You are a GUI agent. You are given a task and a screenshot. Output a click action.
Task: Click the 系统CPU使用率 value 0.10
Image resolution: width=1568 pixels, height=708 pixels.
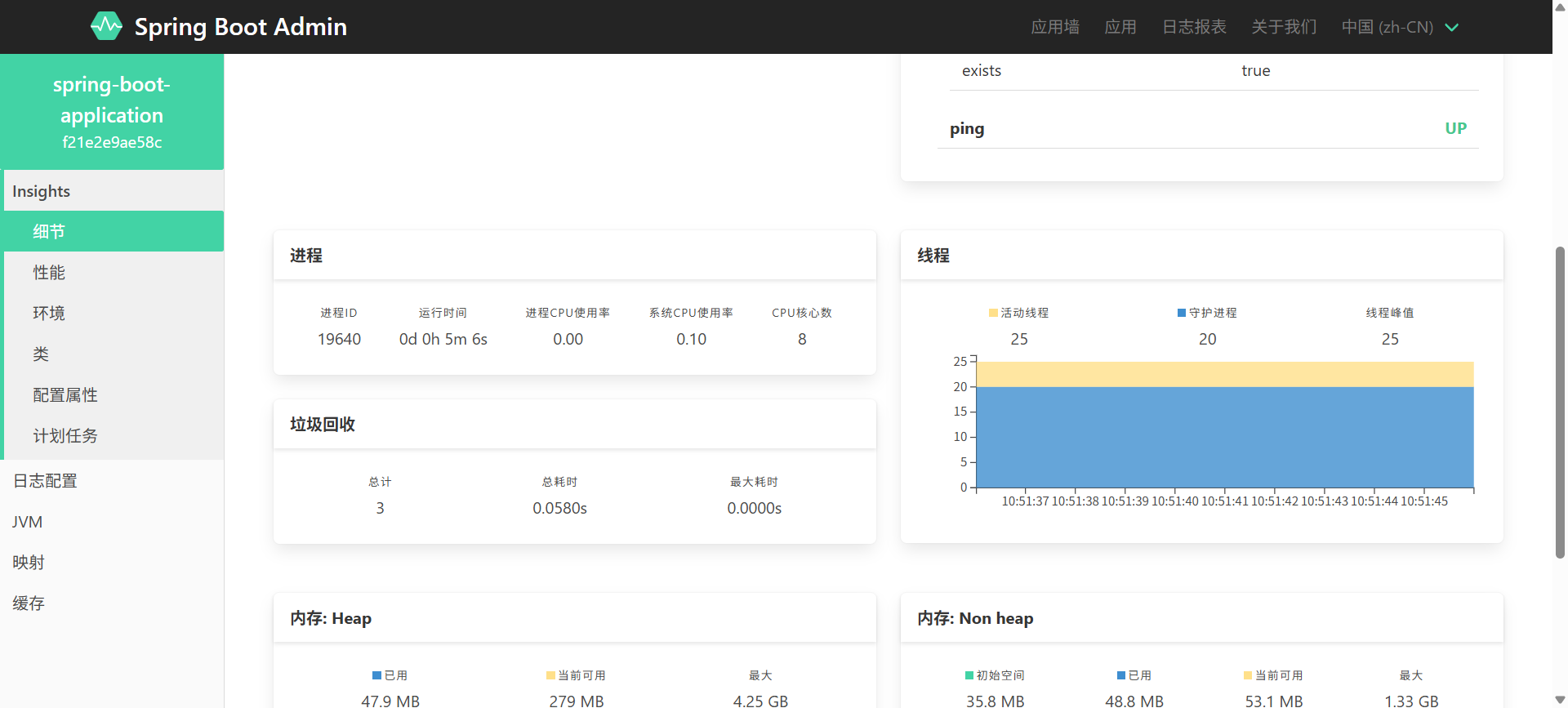tap(691, 339)
